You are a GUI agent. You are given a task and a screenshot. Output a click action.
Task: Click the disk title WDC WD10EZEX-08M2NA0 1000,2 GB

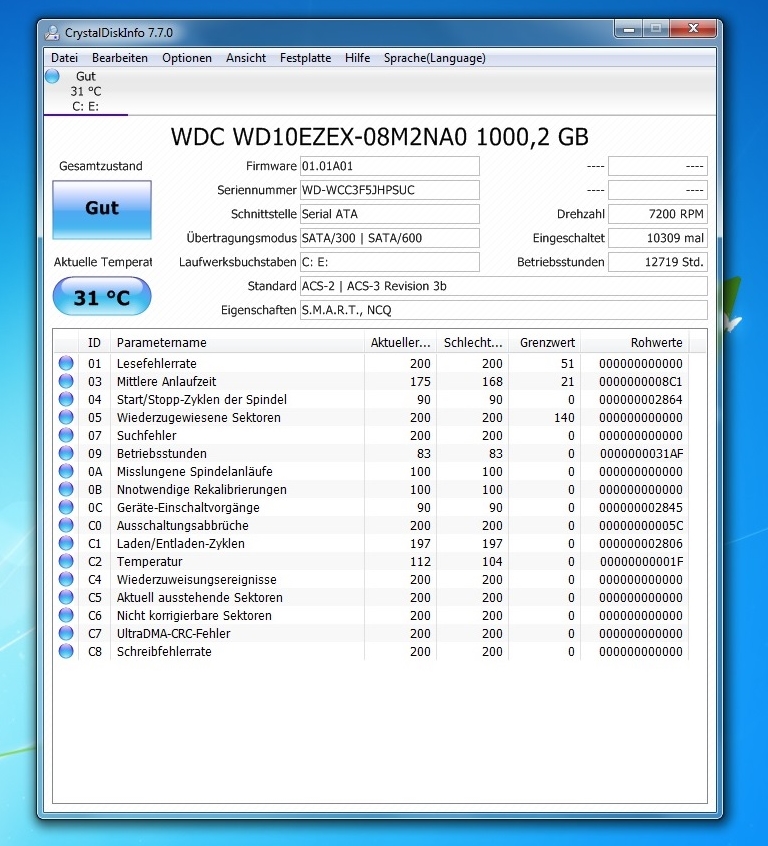[x=379, y=137]
